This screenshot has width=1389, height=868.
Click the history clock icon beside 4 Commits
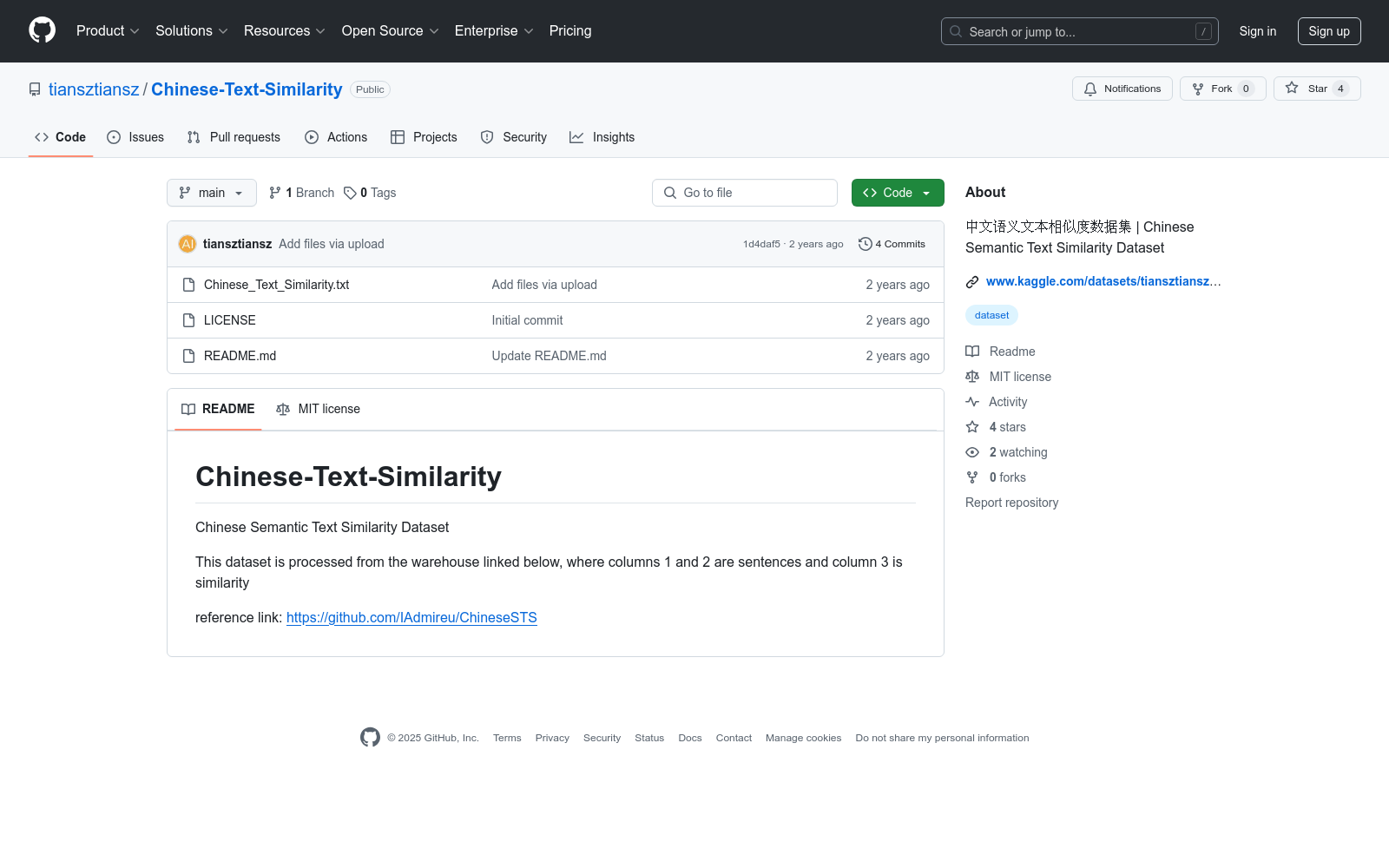pyautogui.click(x=865, y=244)
